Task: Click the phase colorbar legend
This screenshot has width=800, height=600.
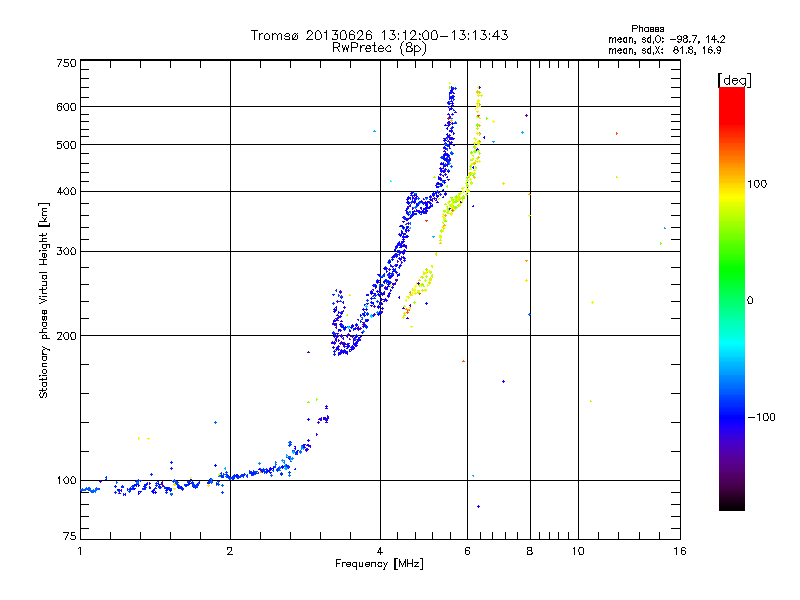Action: click(732, 298)
